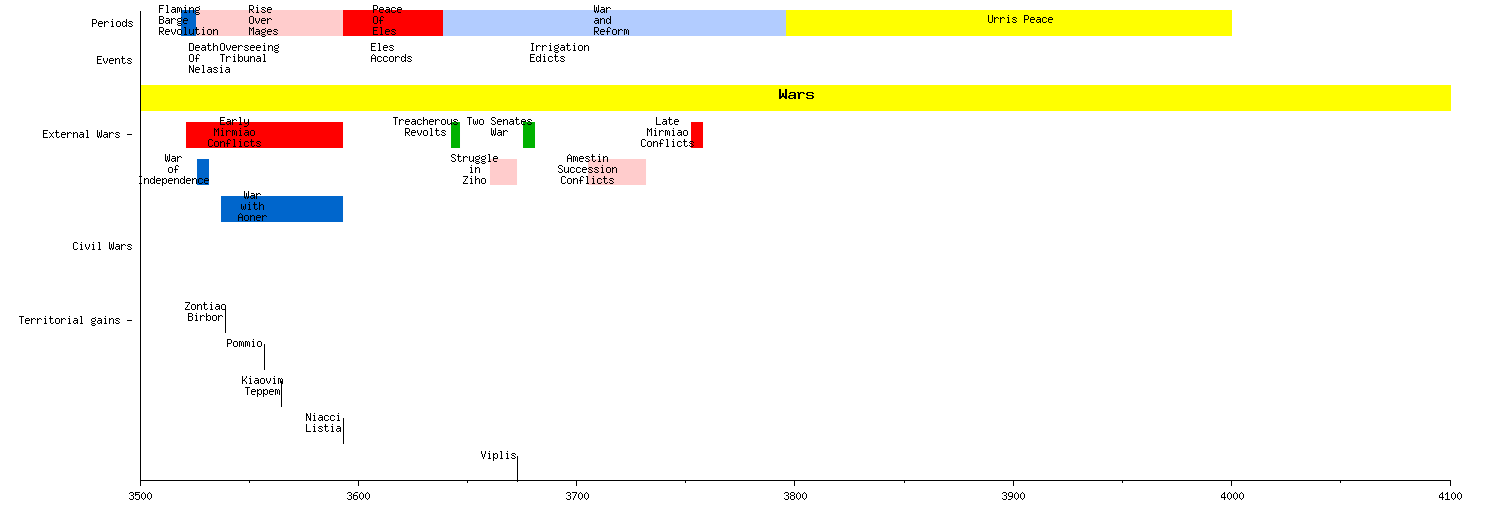Viewport: 1500px width, 520px height.
Task: Click the Struggle in Ziho label
Action: pos(473,170)
